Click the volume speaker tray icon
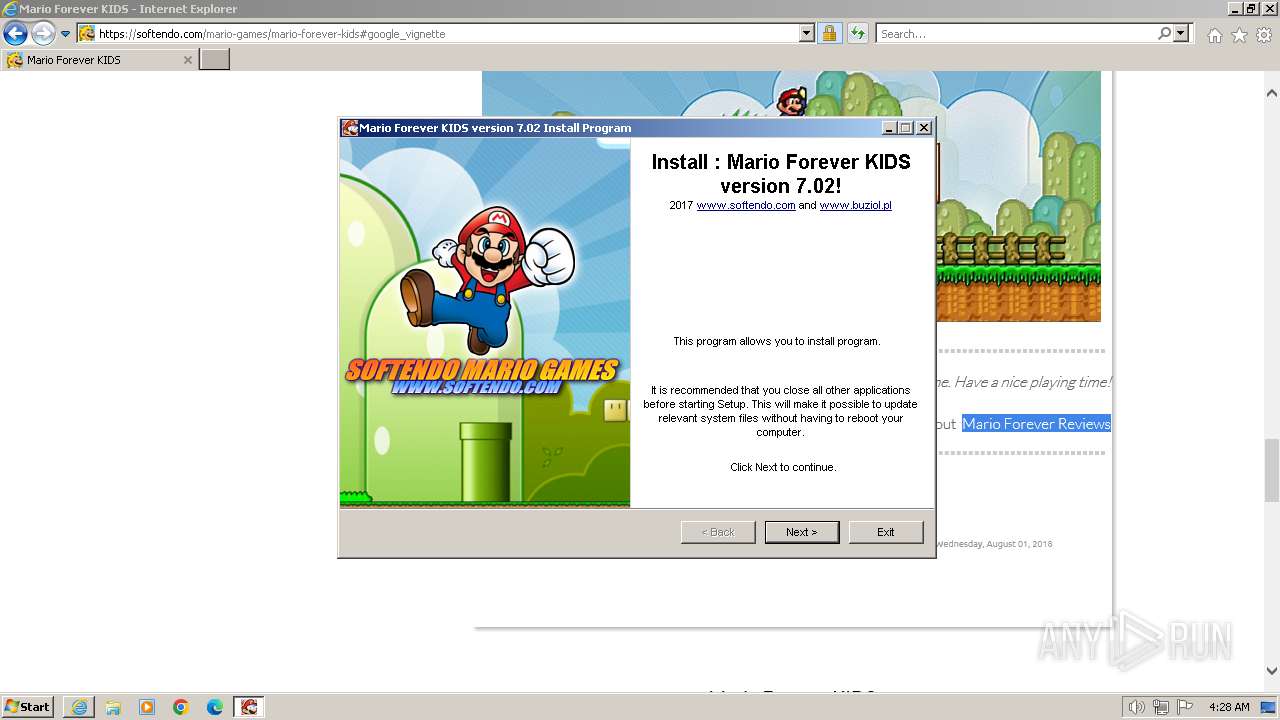1280x720 pixels. (1136, 707)
